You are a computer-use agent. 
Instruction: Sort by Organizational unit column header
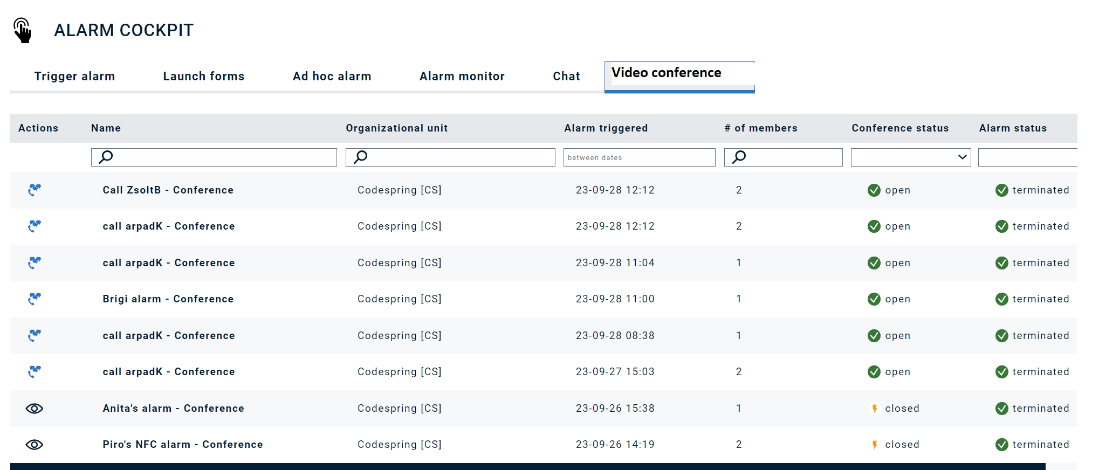click(x=397, y=128)
